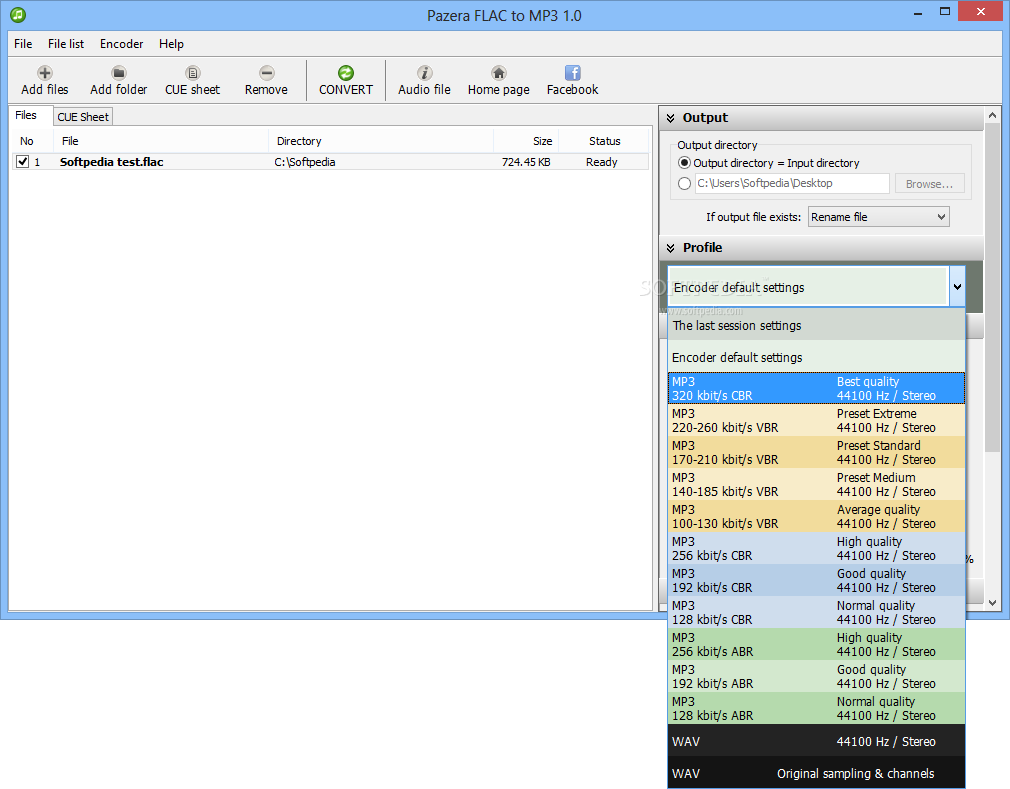Image resolution: width=1010 pixels, height=789 pixels.
Task: Open the File list menu
Action: 66,44
